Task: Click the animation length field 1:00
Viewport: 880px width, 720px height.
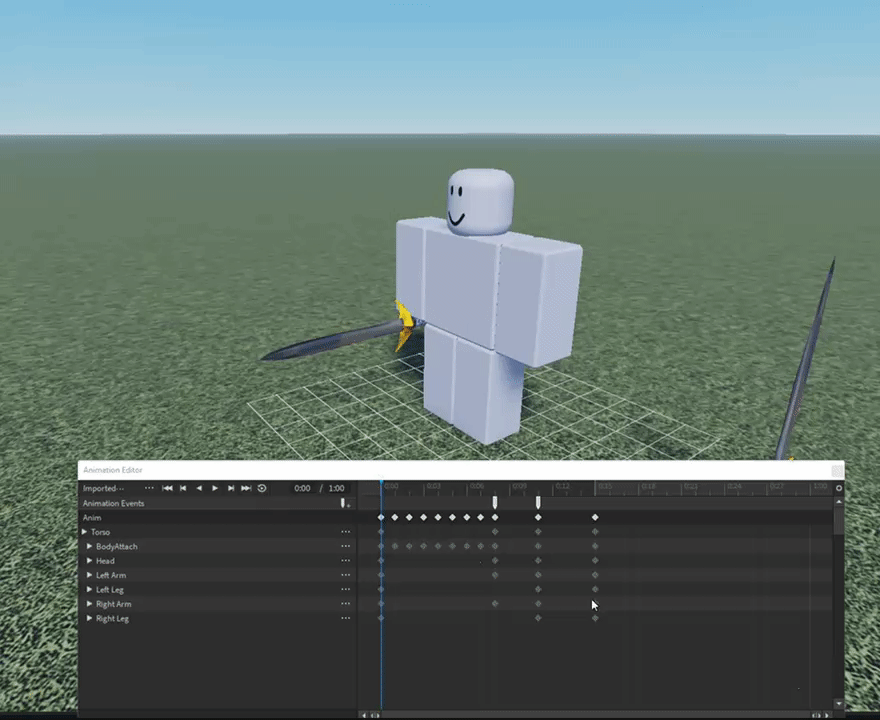Action: (x=336, y=488)
